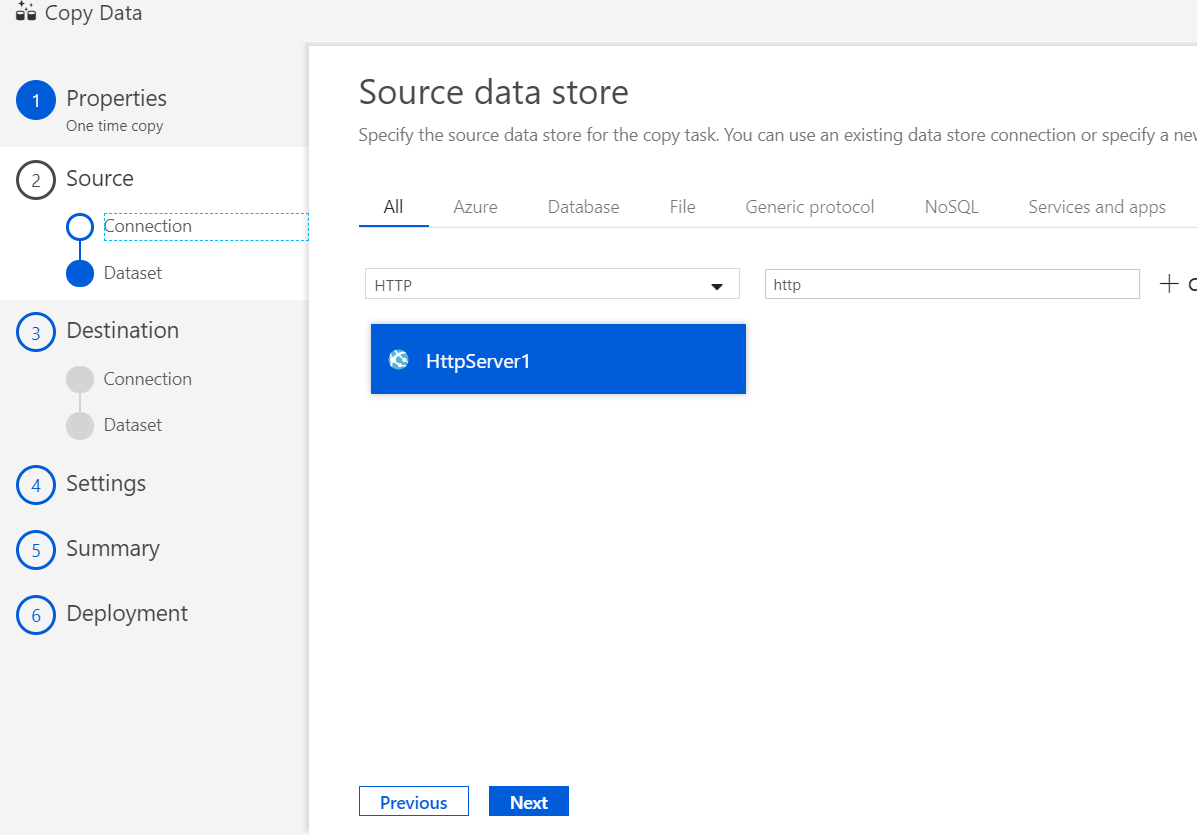
Task: Click step 5 Summary circle icon
Action: pyautogui.click(x=36, y=550)
